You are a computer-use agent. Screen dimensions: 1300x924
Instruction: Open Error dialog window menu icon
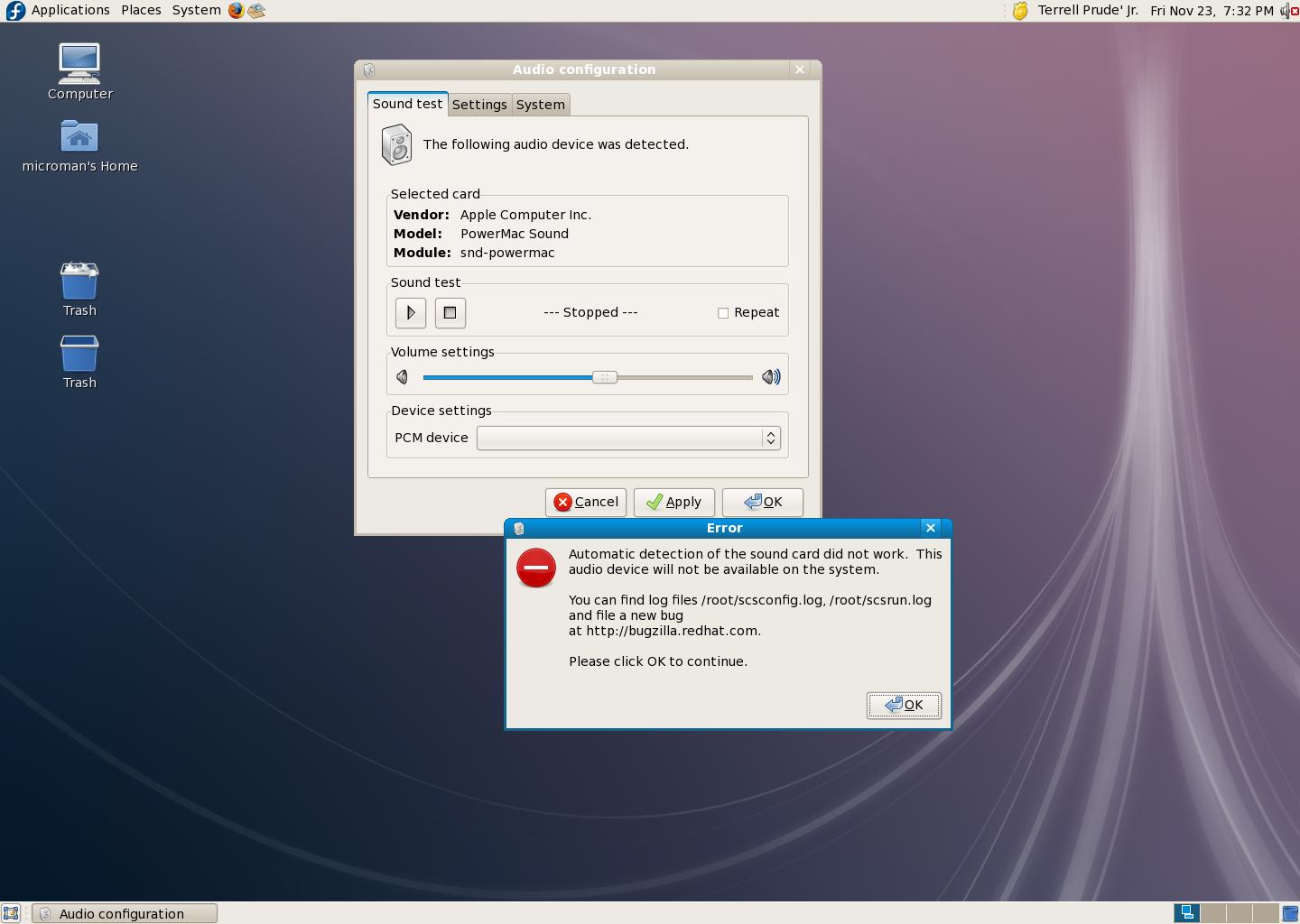coord(519,529)
